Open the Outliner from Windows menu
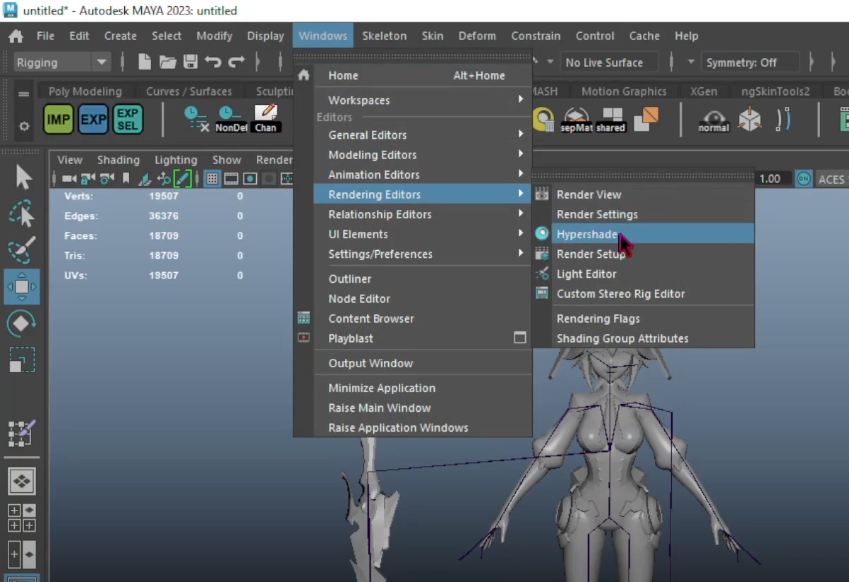Viewport: 849px width, 582px height. 422,279
